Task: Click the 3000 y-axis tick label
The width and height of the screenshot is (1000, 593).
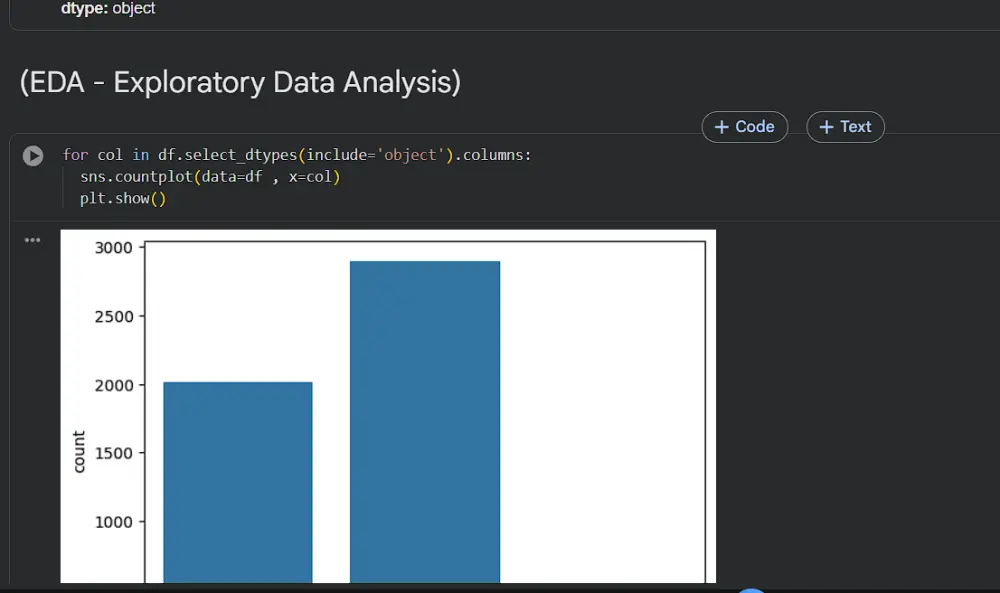Action: tap(114, 248)
